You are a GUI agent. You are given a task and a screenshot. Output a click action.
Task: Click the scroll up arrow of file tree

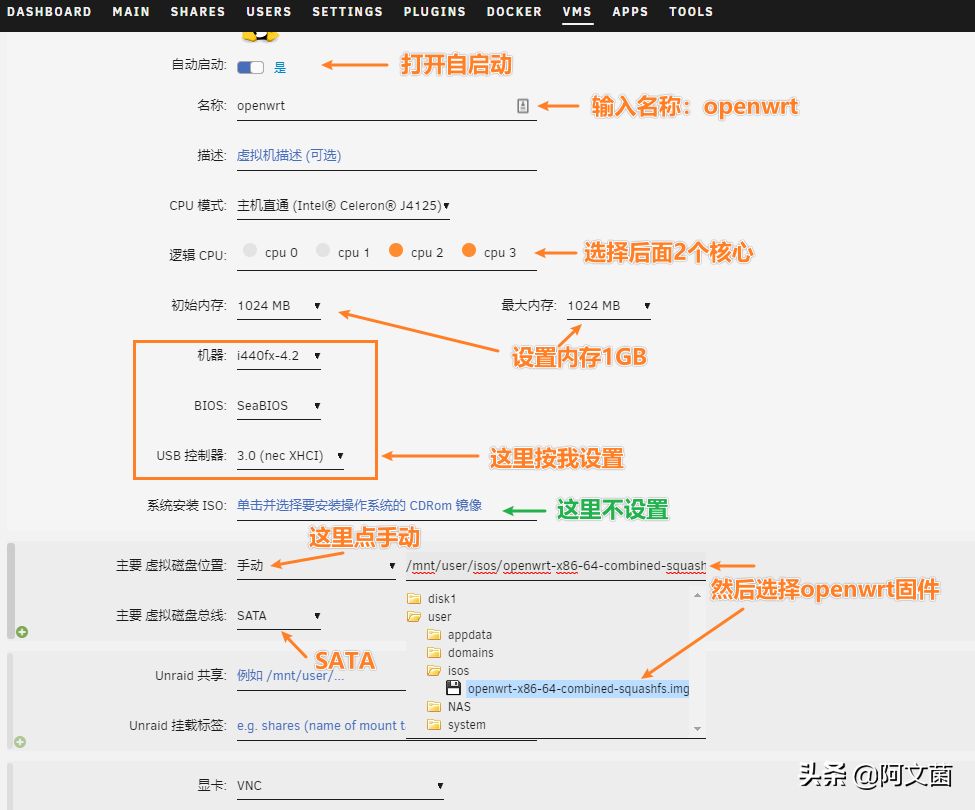coord(698,596)
